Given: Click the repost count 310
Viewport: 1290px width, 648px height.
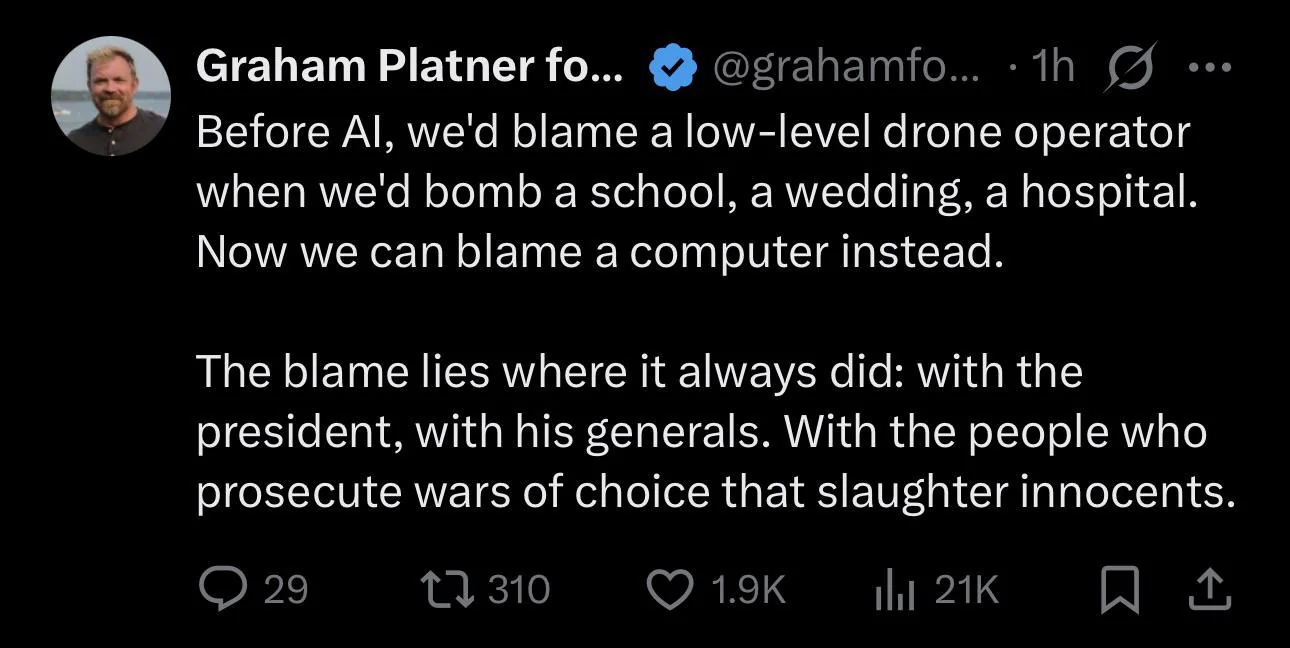Looking at the screenshot, I should 519,590.
